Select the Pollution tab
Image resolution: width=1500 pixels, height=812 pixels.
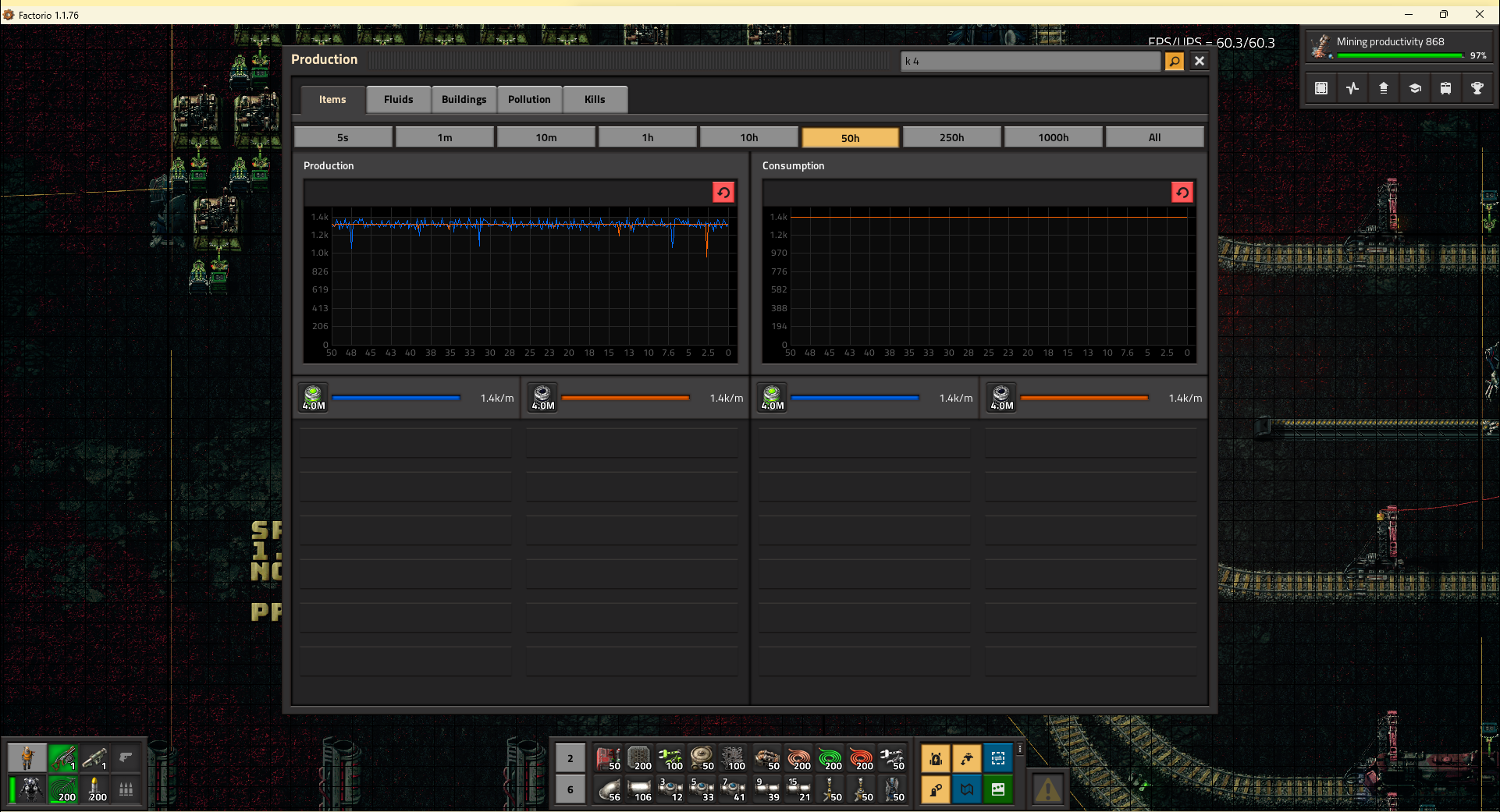click(x=529, y=99)
